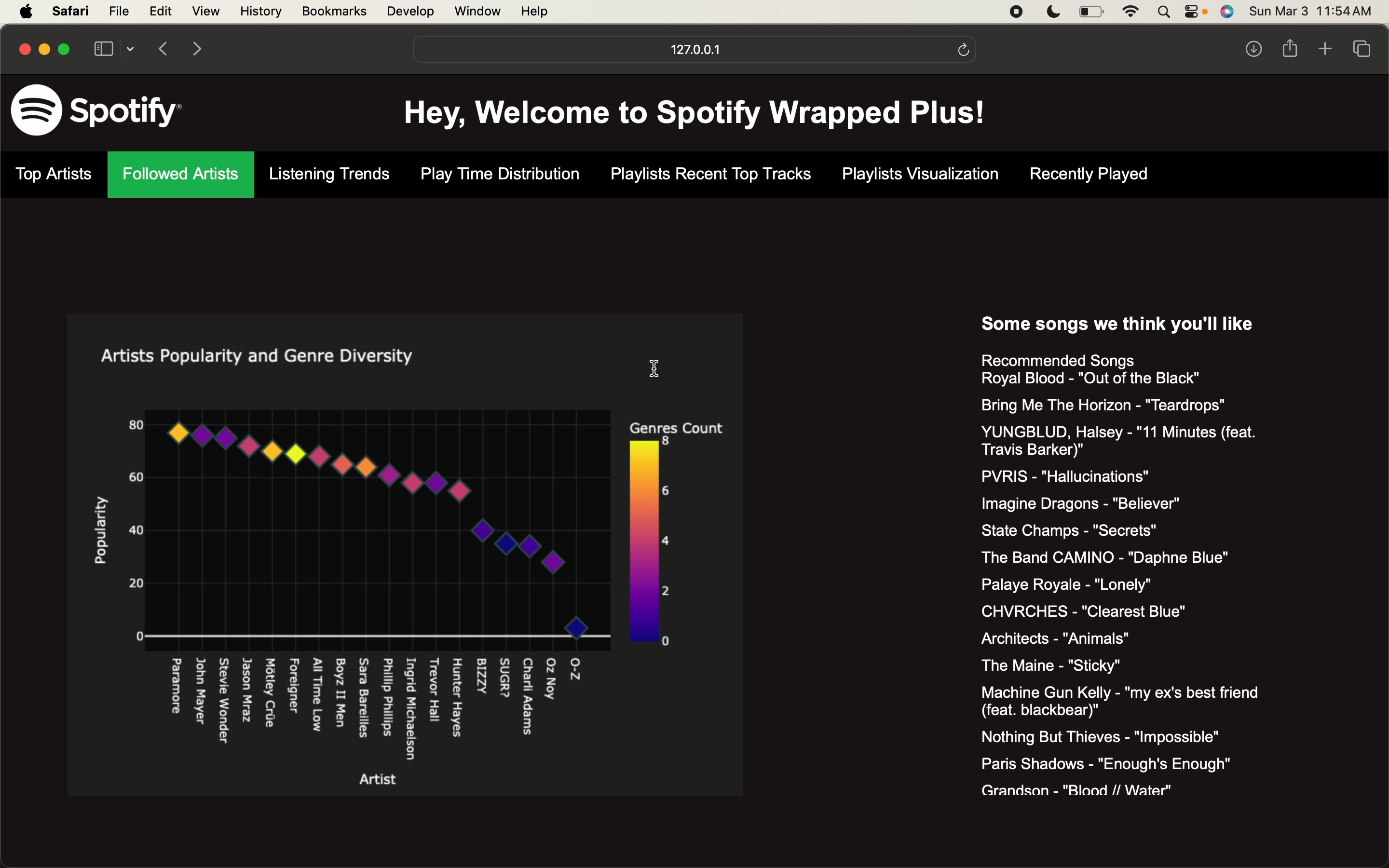
Task: Open Safari downloads with the arrow icon
Action: (1253, 49)
